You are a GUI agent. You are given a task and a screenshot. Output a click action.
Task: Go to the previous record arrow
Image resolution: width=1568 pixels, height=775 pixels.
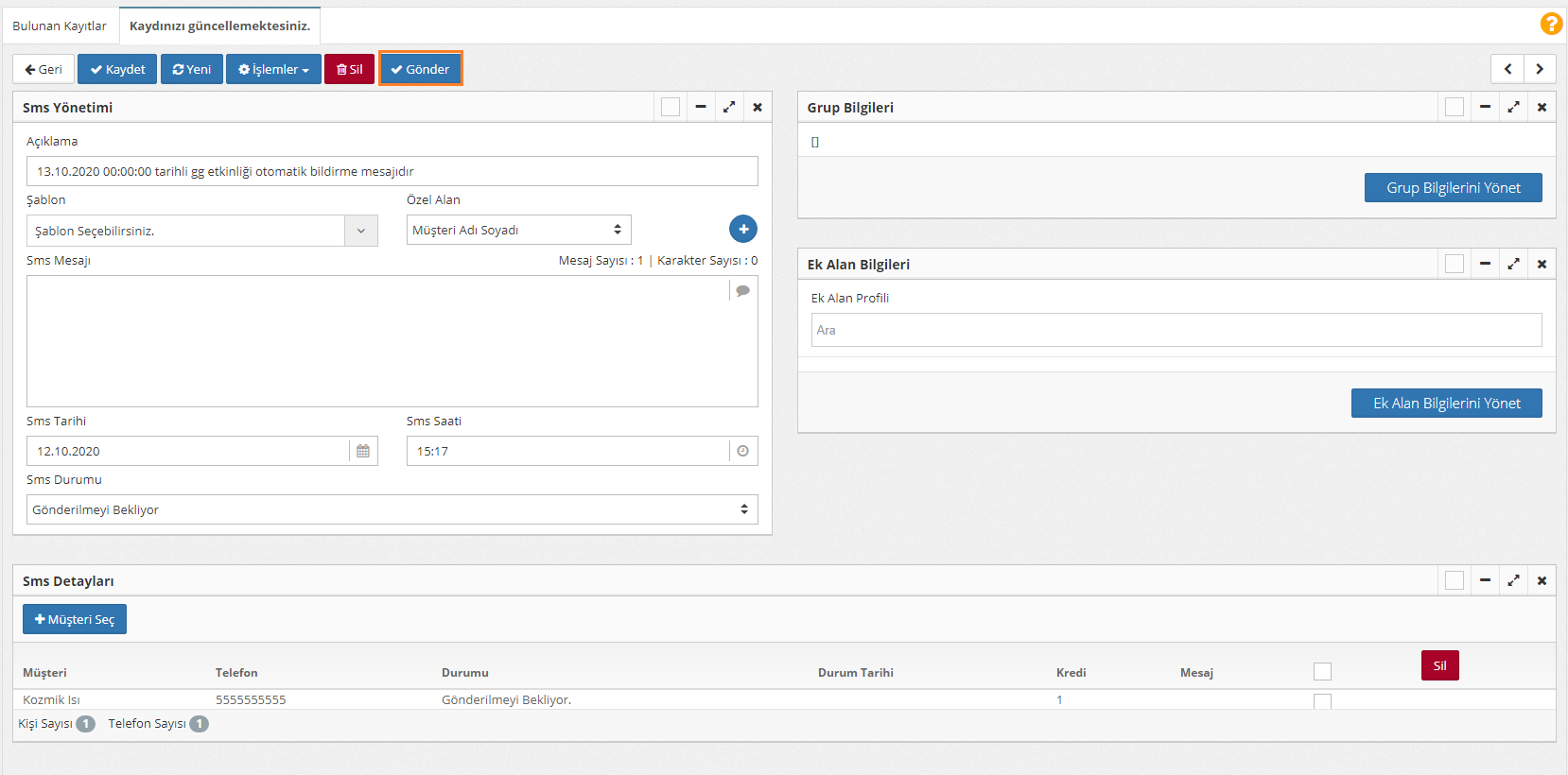coord(1507,69)
